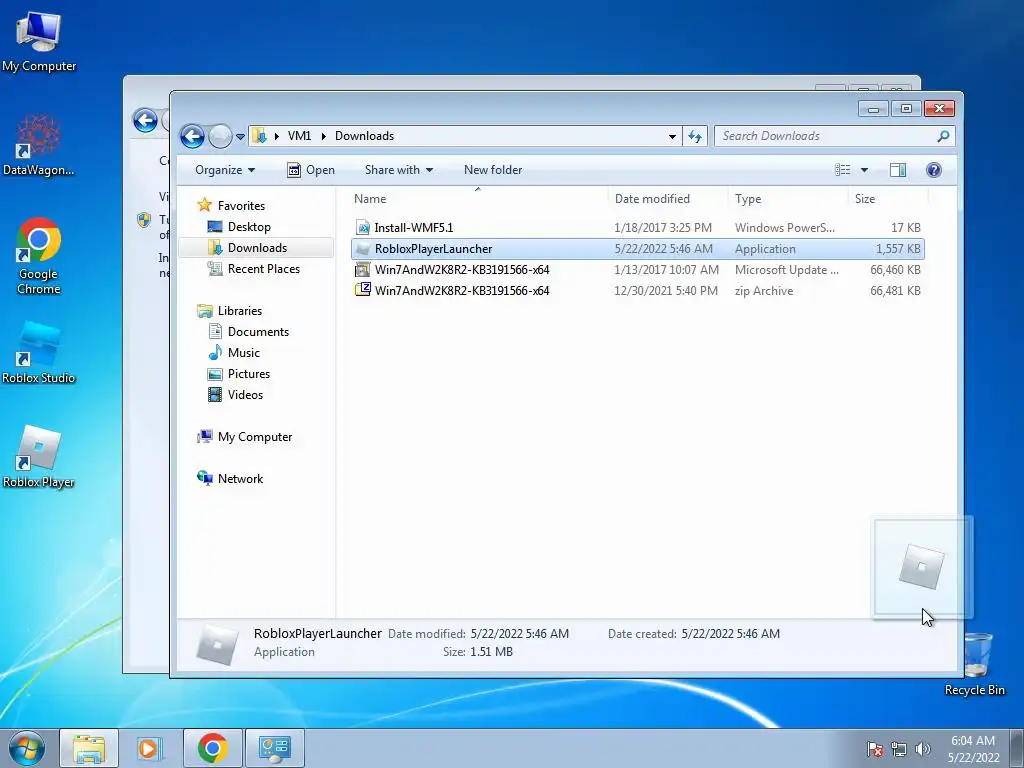1024x768 pixels.
Task: Click VM1 breadcrumb in address bar
Action: coord(299,136)
